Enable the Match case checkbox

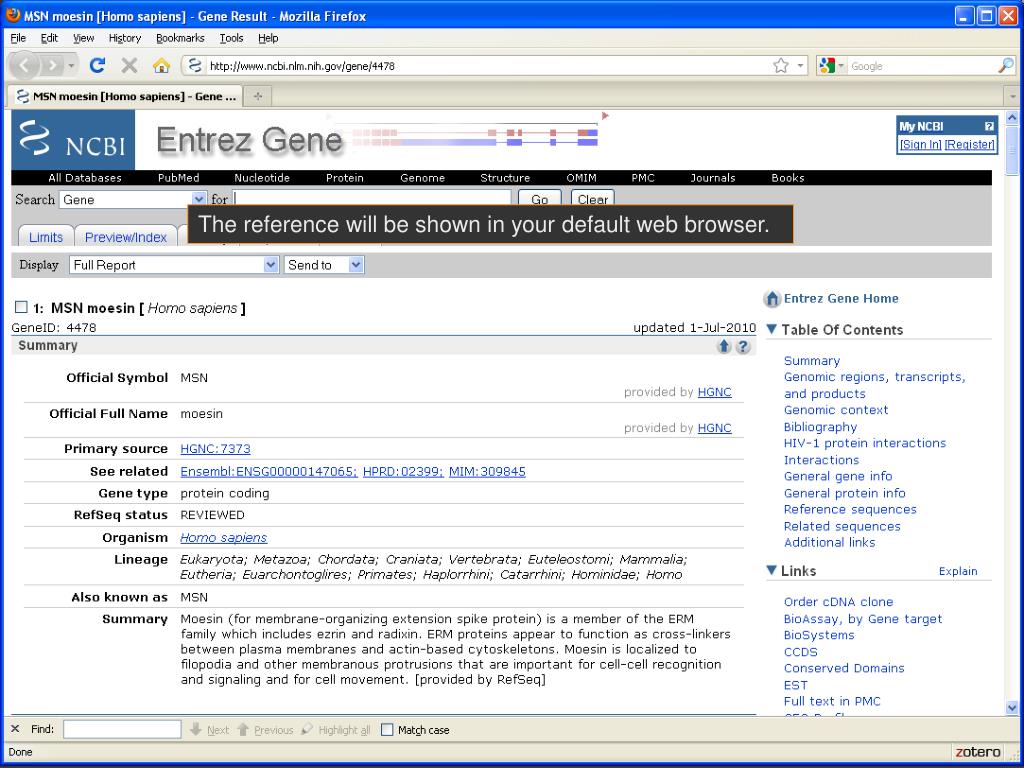point(387,729)
